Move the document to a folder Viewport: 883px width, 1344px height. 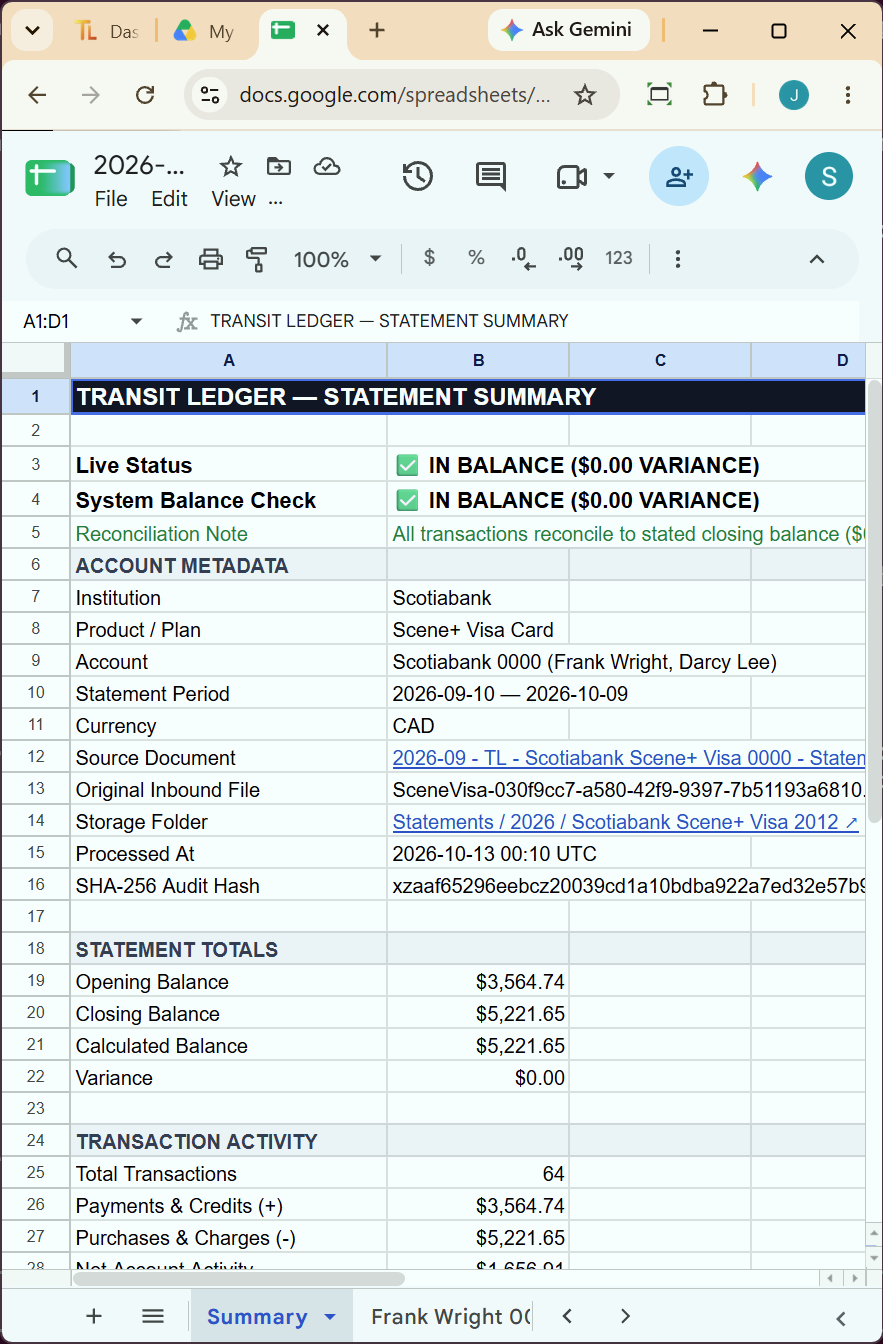279,166
